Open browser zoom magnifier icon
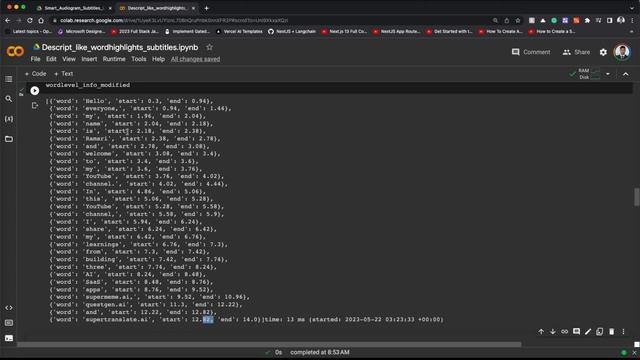The image size is (640, 360). 495,20
